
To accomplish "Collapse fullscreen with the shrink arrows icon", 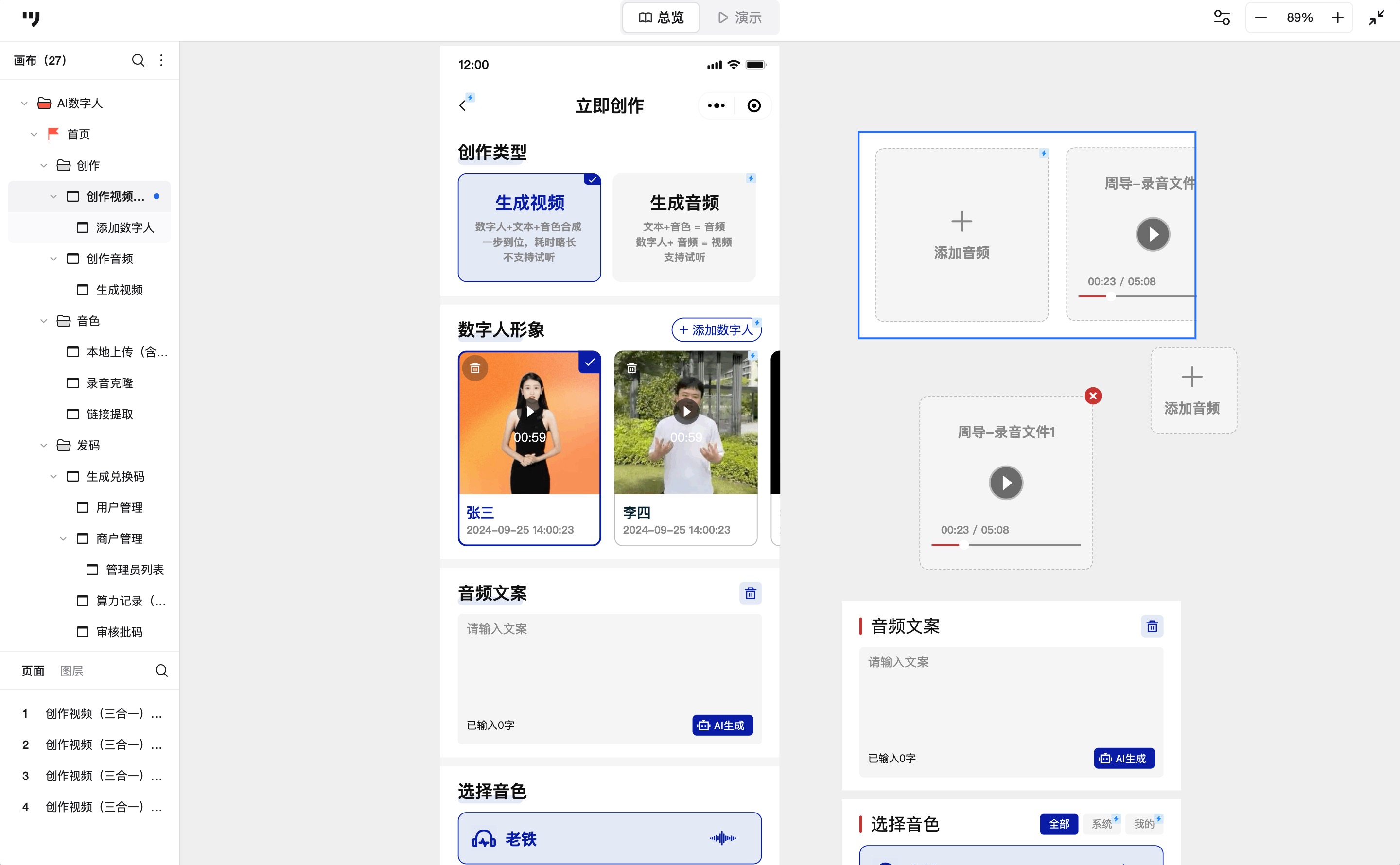I will pyautogui.click(x=1377, y=17).
